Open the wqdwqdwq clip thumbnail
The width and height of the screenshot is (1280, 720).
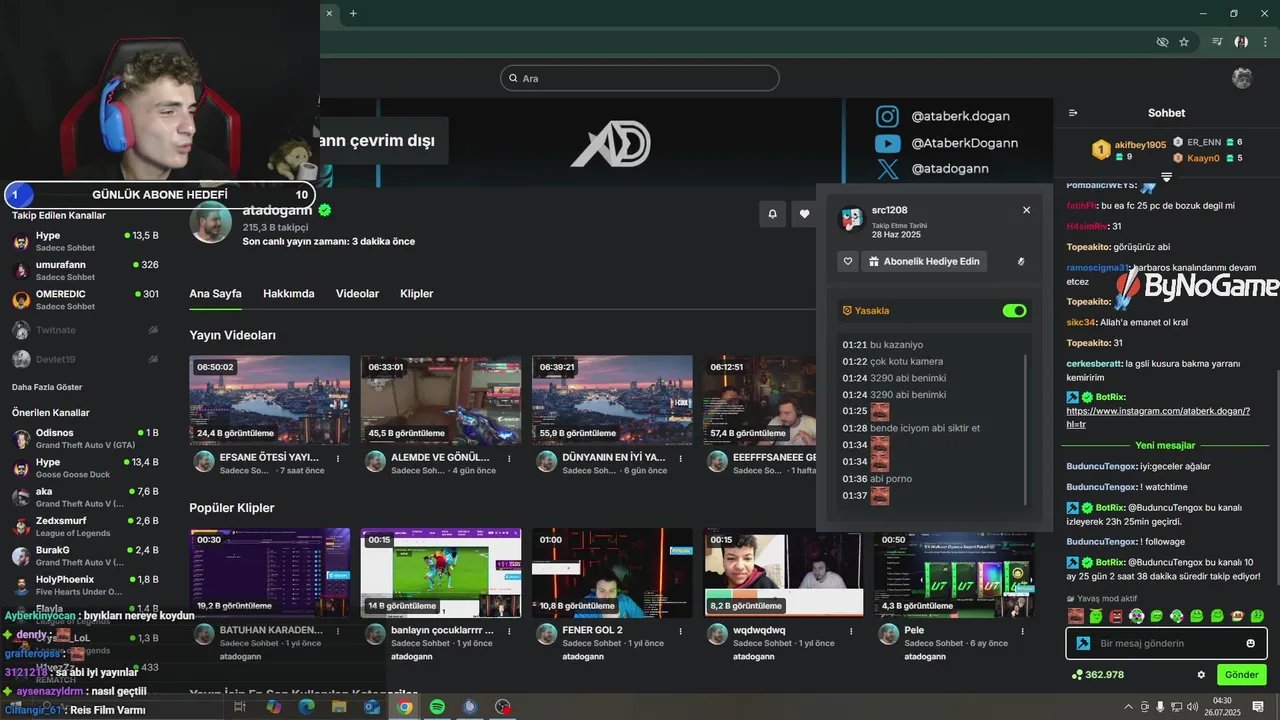(x=783, y=572)
